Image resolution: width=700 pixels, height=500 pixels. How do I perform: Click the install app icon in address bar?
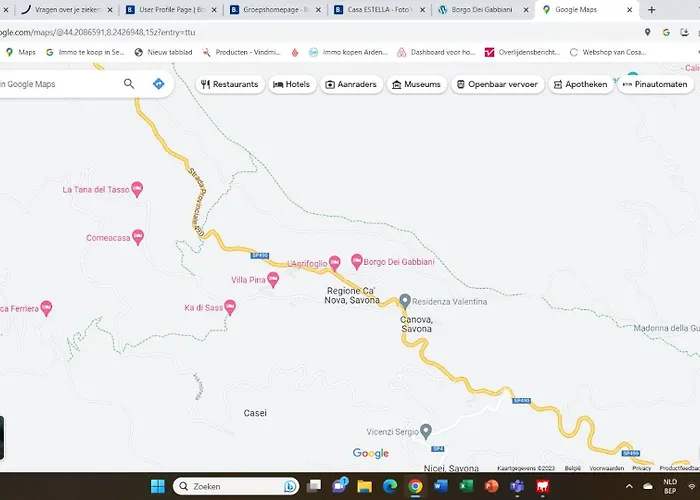click(x=684, y=32)
